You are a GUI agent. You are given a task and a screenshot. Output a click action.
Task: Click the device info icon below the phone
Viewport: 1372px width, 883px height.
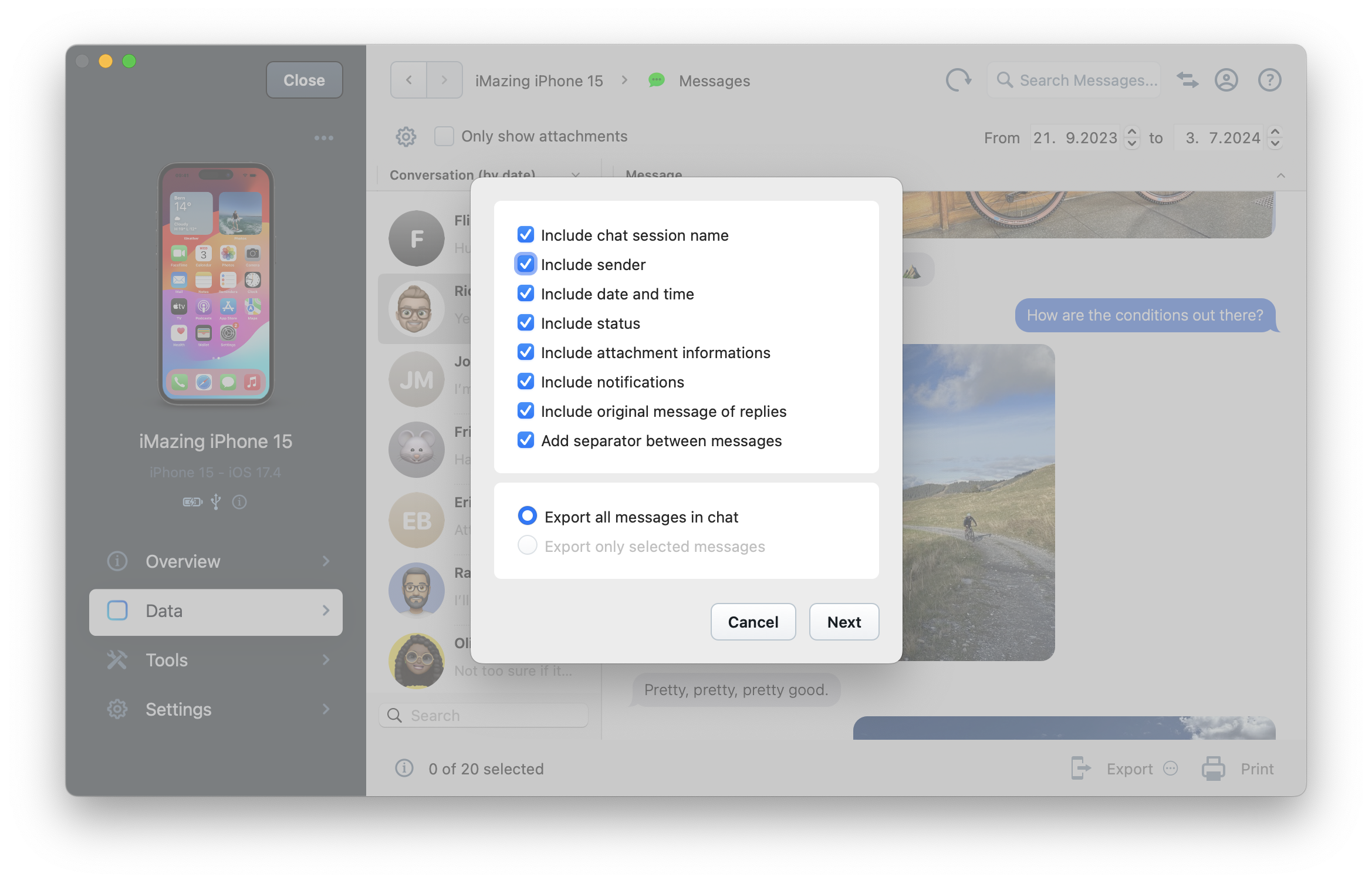click(x=239, y=502)
